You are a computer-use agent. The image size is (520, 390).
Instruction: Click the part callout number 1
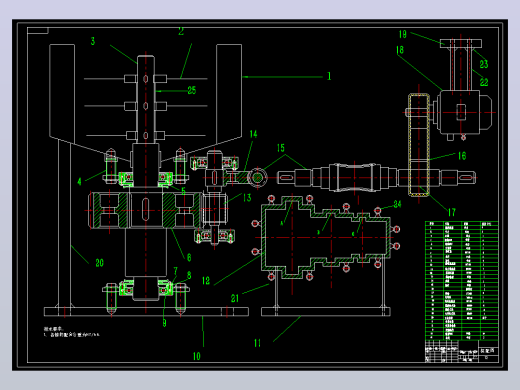point(329,76)
